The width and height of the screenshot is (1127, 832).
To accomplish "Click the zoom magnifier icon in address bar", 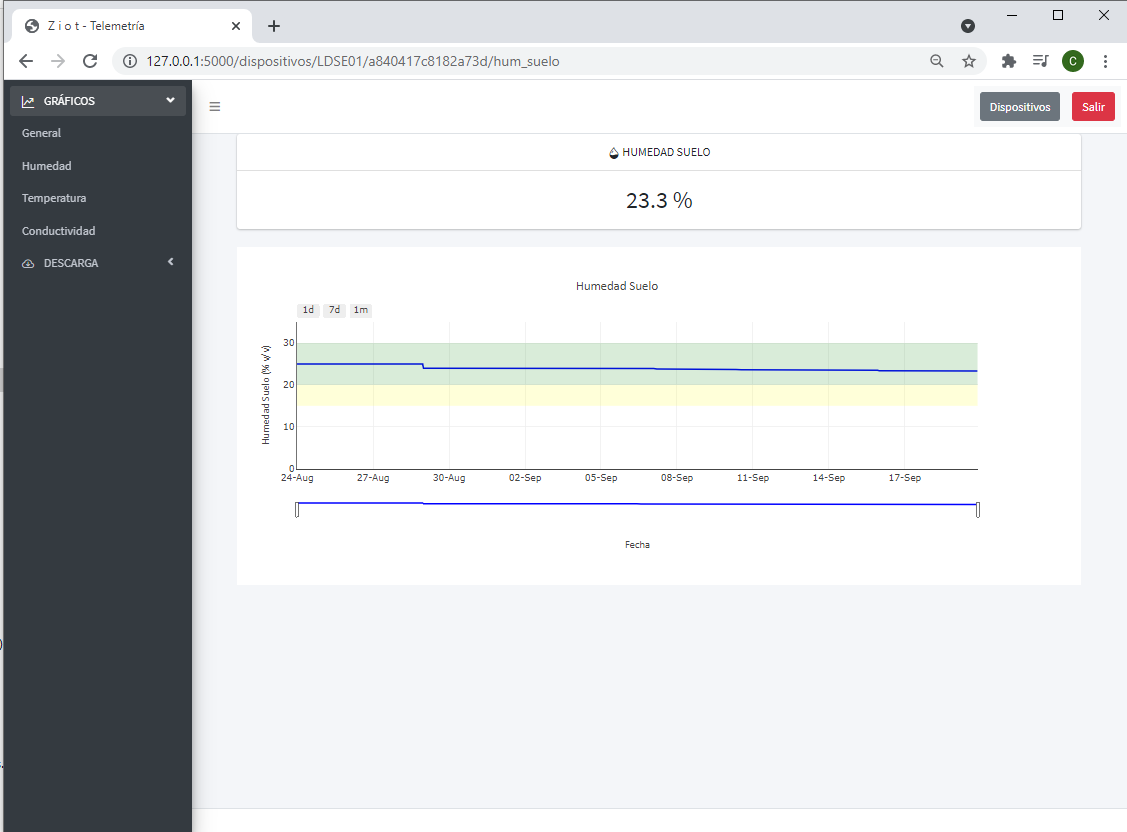I will 937,61.
